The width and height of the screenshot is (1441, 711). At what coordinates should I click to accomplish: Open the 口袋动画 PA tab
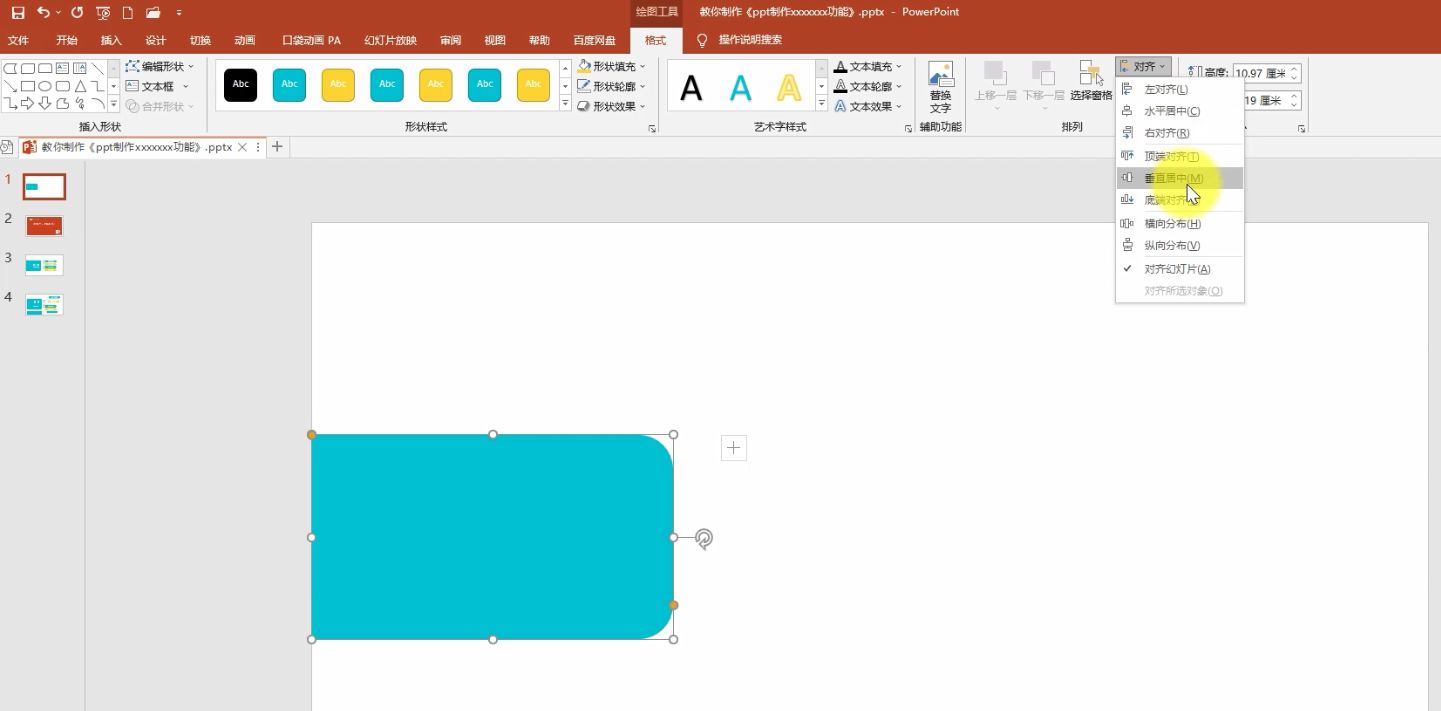point(311,40)
